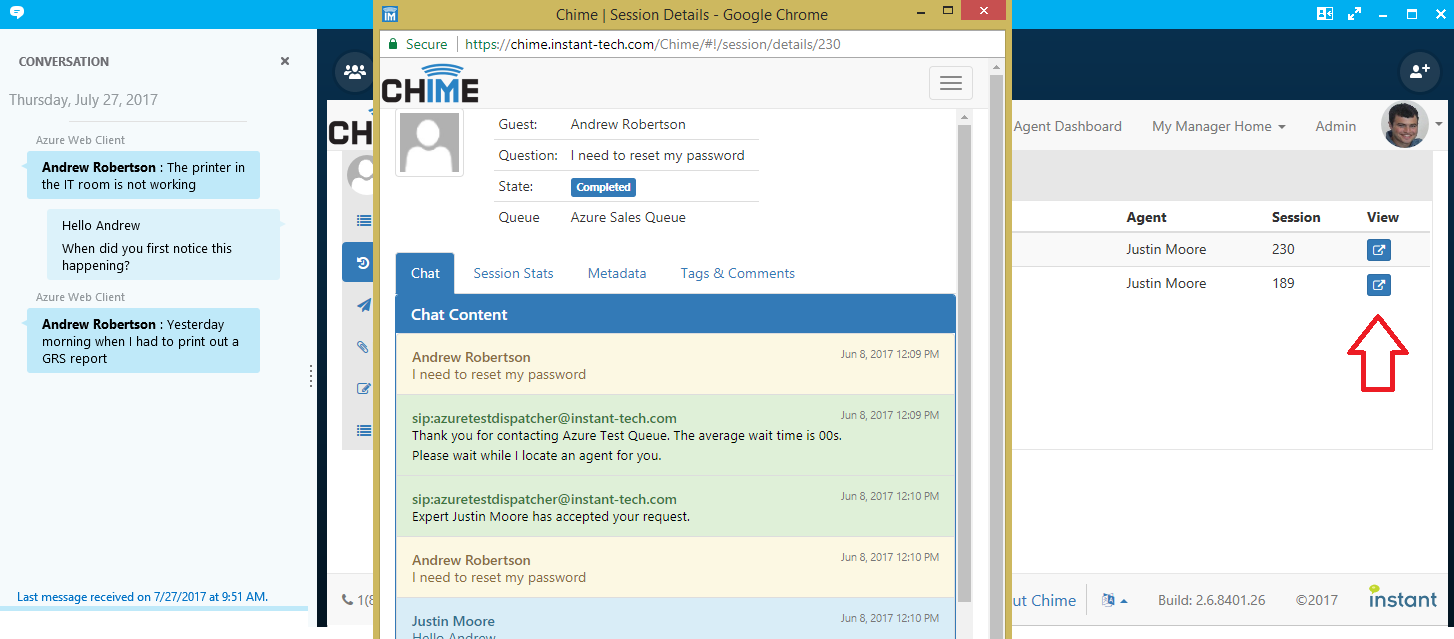Switch to the Session Stats tab
The width and height of the screenshot is (1454, 639).
point(513,273)
